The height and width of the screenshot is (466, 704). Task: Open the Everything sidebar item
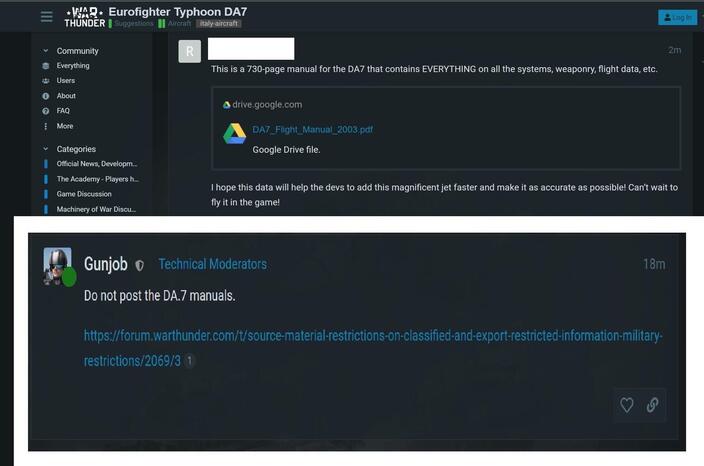(73, 66)
